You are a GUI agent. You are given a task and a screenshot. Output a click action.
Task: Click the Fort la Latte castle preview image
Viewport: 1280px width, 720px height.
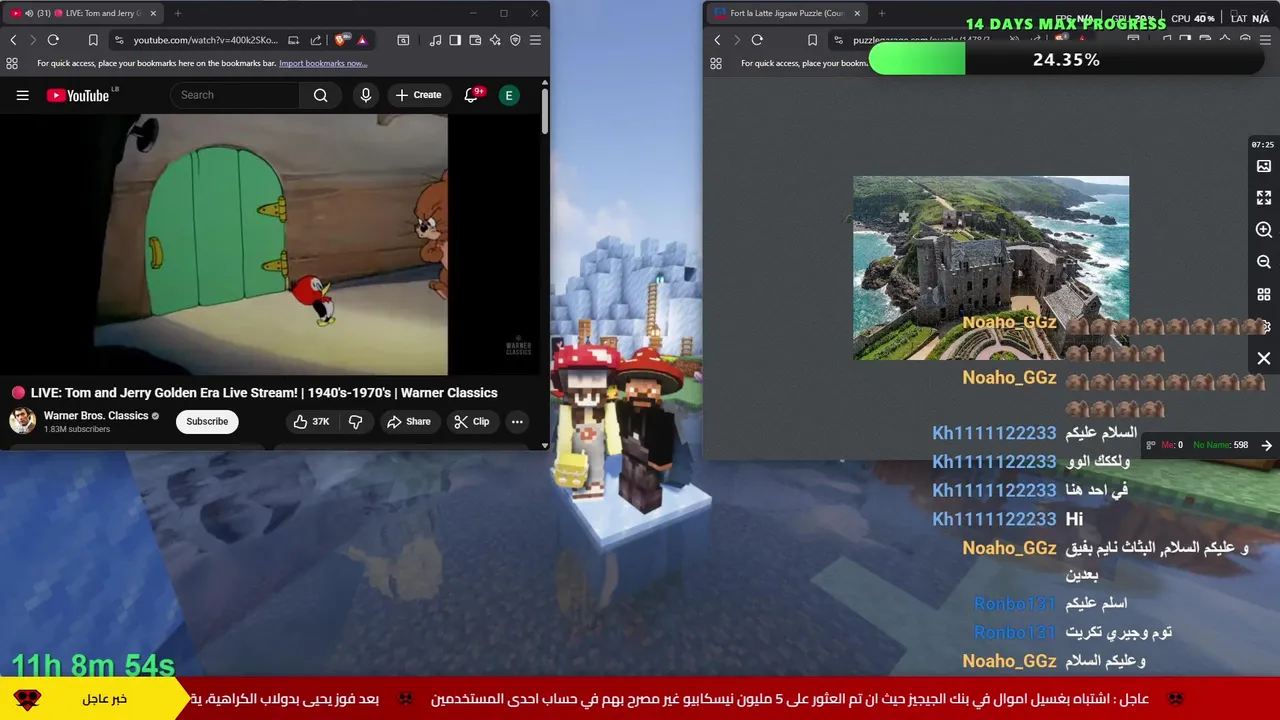[991, 268]
